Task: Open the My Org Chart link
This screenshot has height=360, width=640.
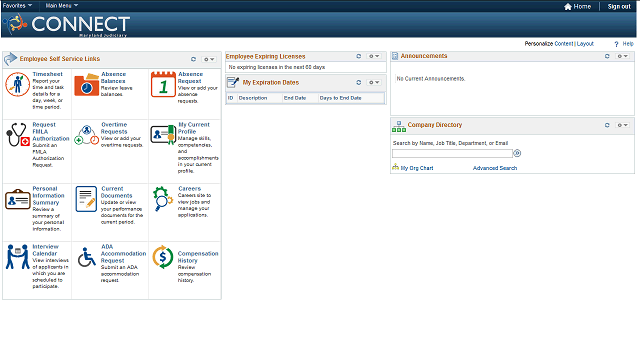Action: click(x=417, y=168)
